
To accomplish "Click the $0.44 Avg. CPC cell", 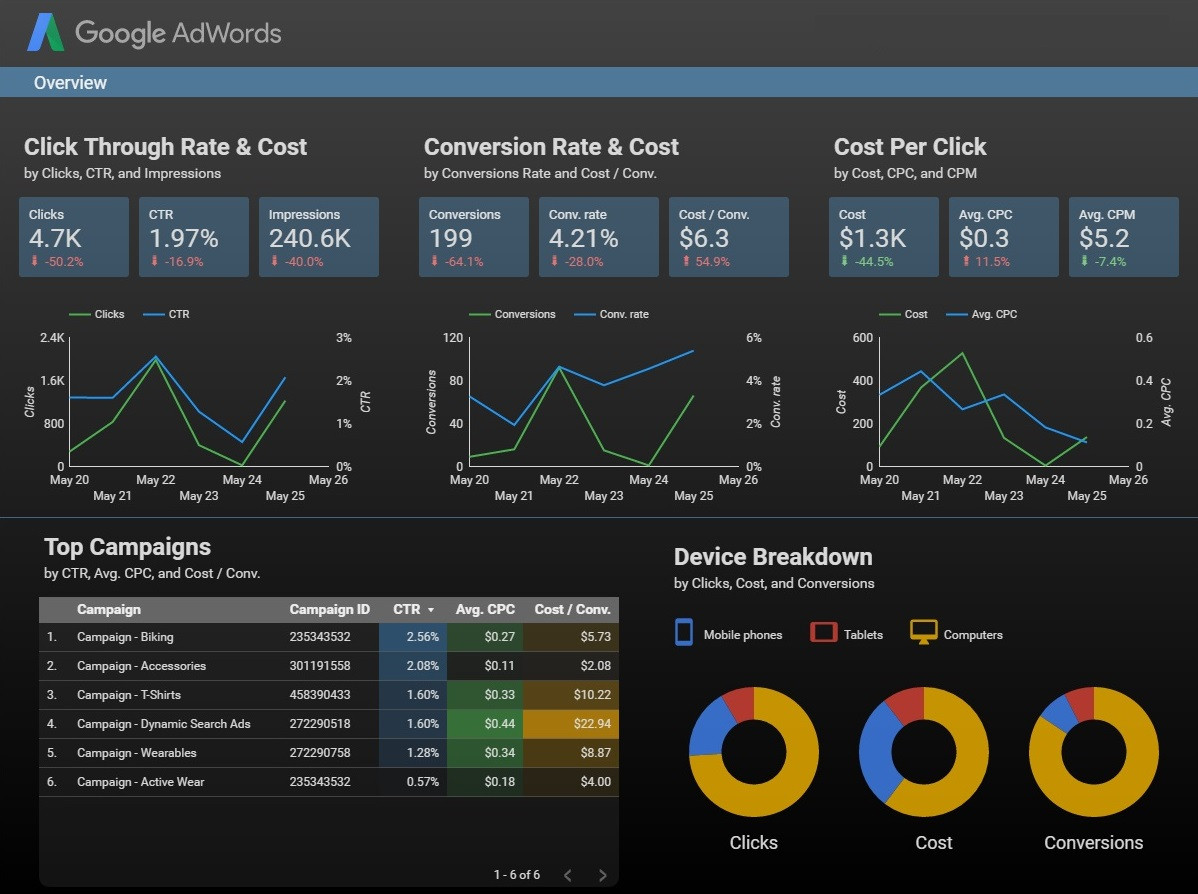I will [x=485, y=724].
